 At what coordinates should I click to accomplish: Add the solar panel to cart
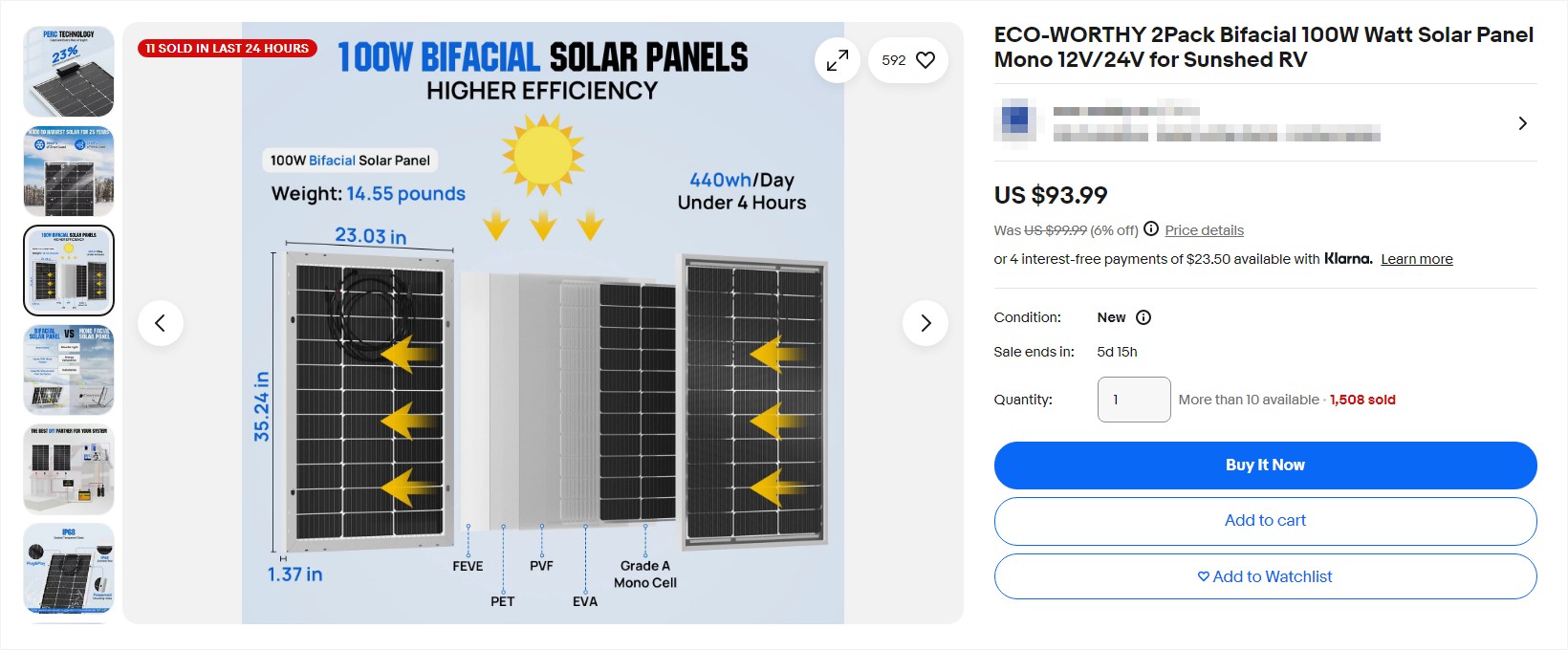point(1265,521)
